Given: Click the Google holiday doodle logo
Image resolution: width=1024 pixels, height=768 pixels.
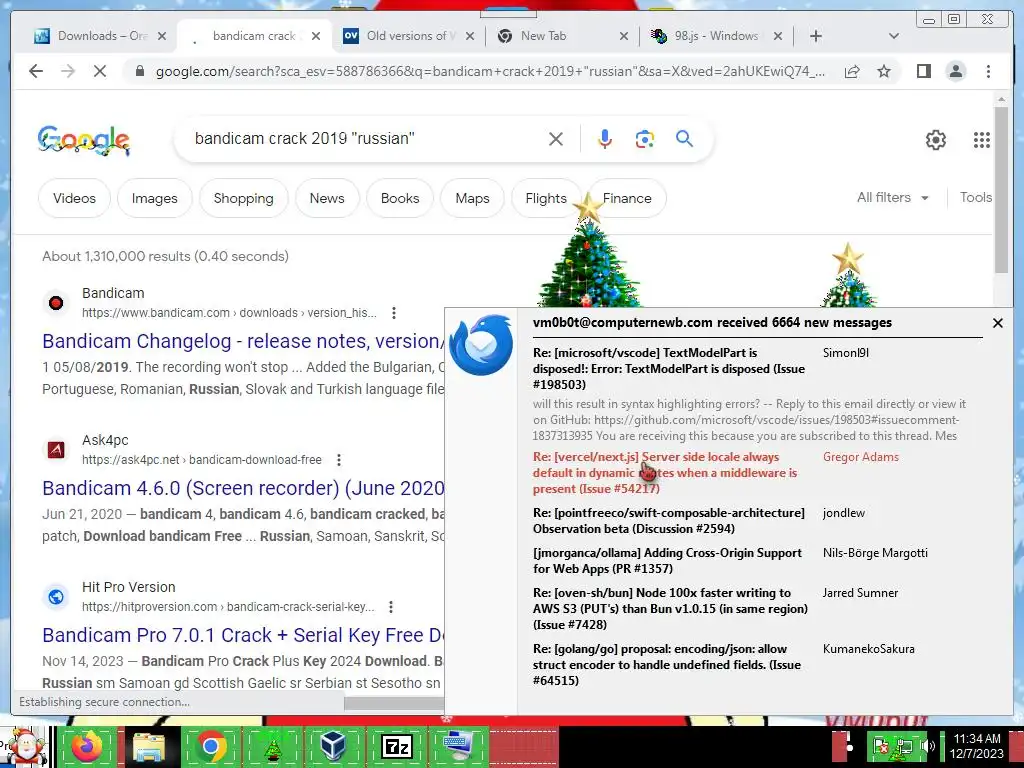Looking at the screenshot, I should 84,140.
